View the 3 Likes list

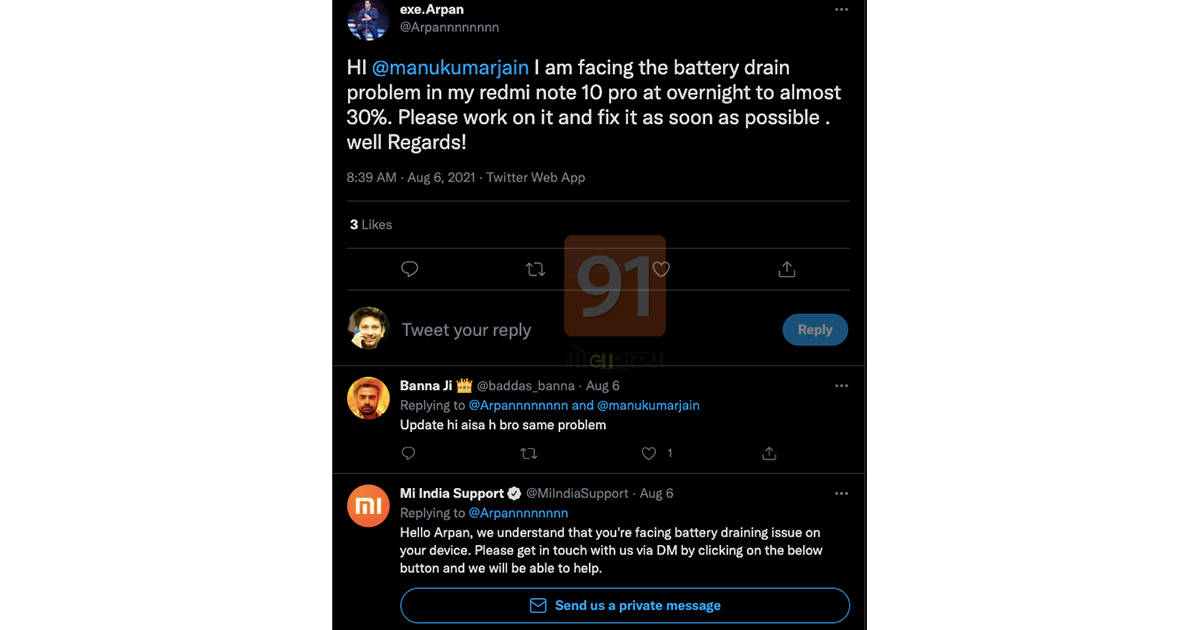coord(371,225)
